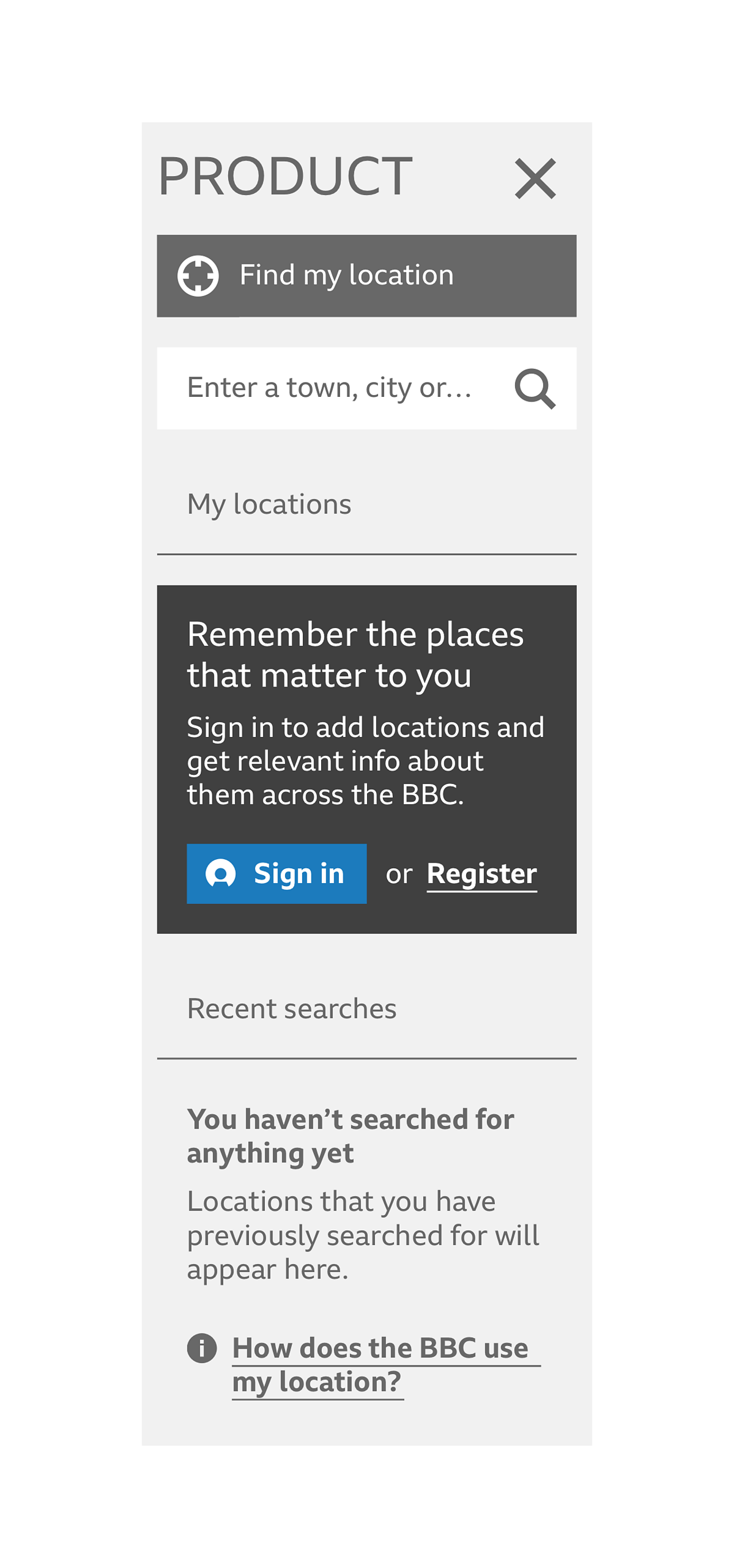Focus the town or city search field
Screen dimensions: 734x1568
coord(331,388)
